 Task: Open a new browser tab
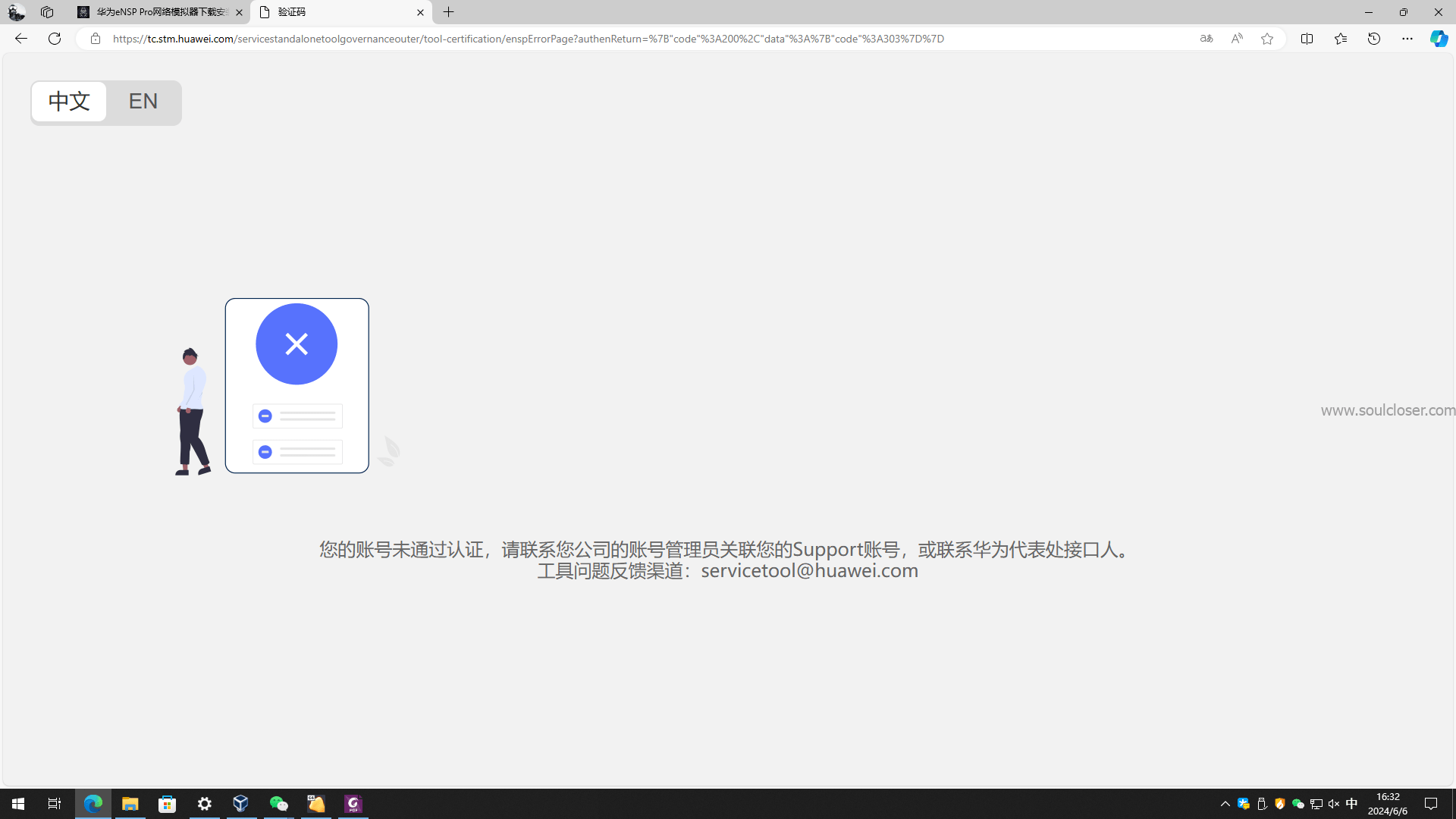click(x=449, y=12)
